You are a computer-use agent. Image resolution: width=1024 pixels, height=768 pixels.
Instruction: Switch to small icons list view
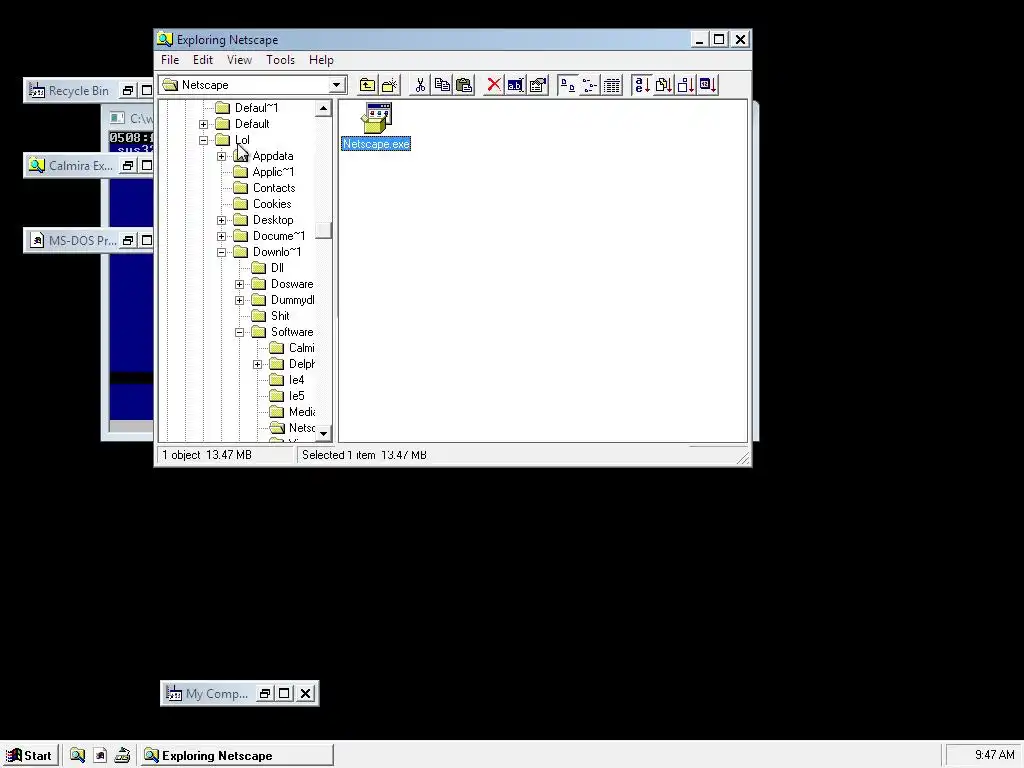coord(590,85)
